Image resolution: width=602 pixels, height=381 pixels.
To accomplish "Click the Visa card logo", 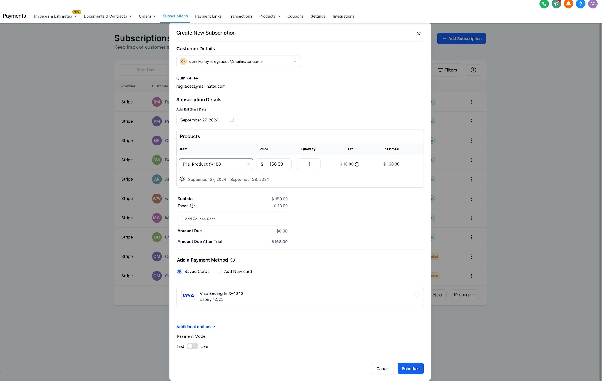I will coord(188,295).
